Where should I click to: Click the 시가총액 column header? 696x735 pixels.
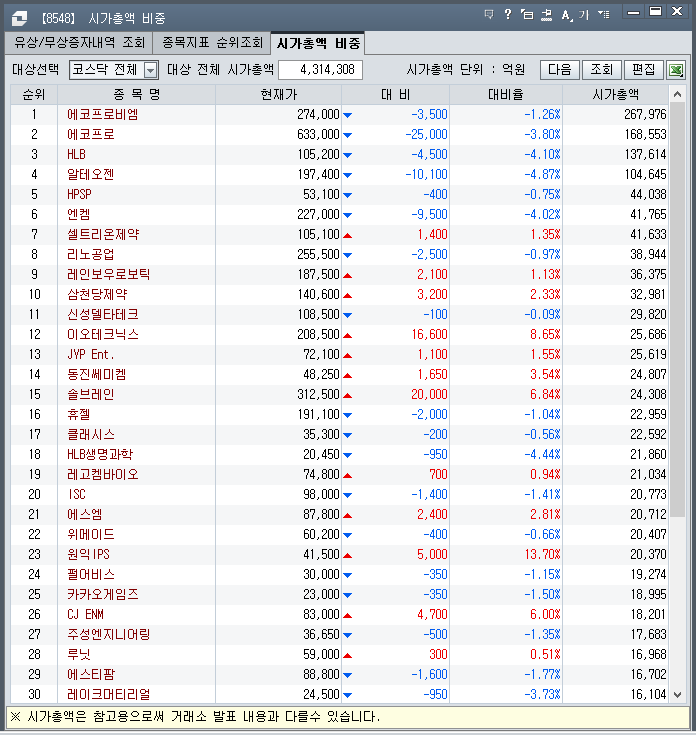point(615,95)
